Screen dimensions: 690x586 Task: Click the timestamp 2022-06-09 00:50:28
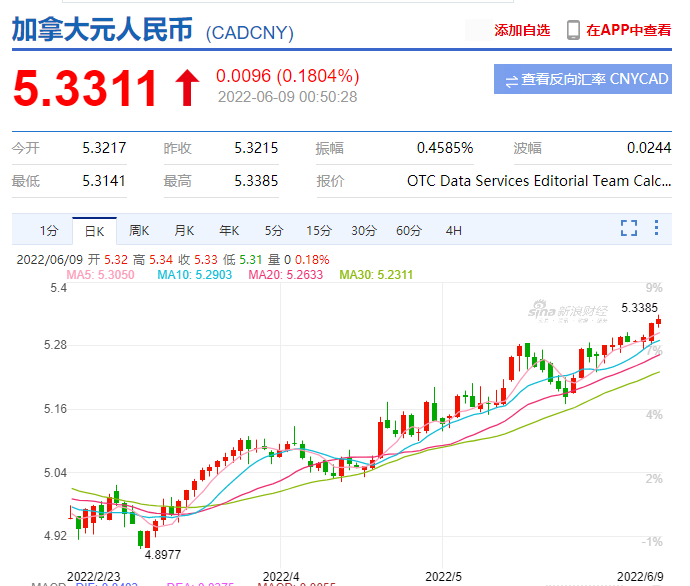coord(287,97)
